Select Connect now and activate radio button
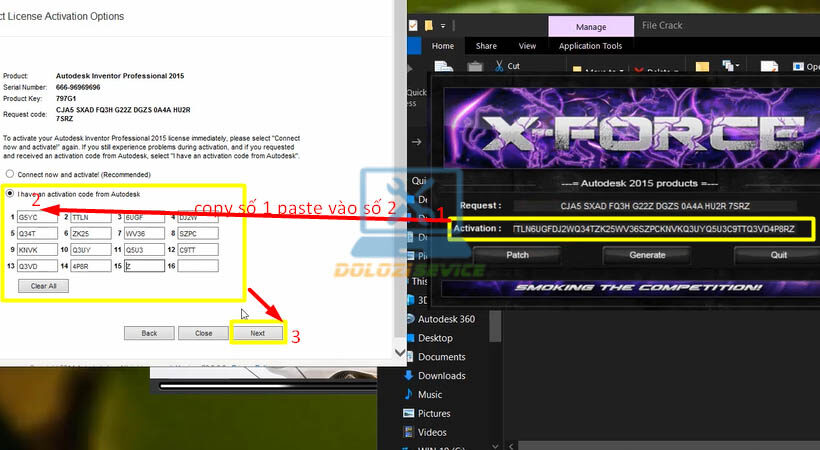Screen dimensions: 820x450 [10, 174]
